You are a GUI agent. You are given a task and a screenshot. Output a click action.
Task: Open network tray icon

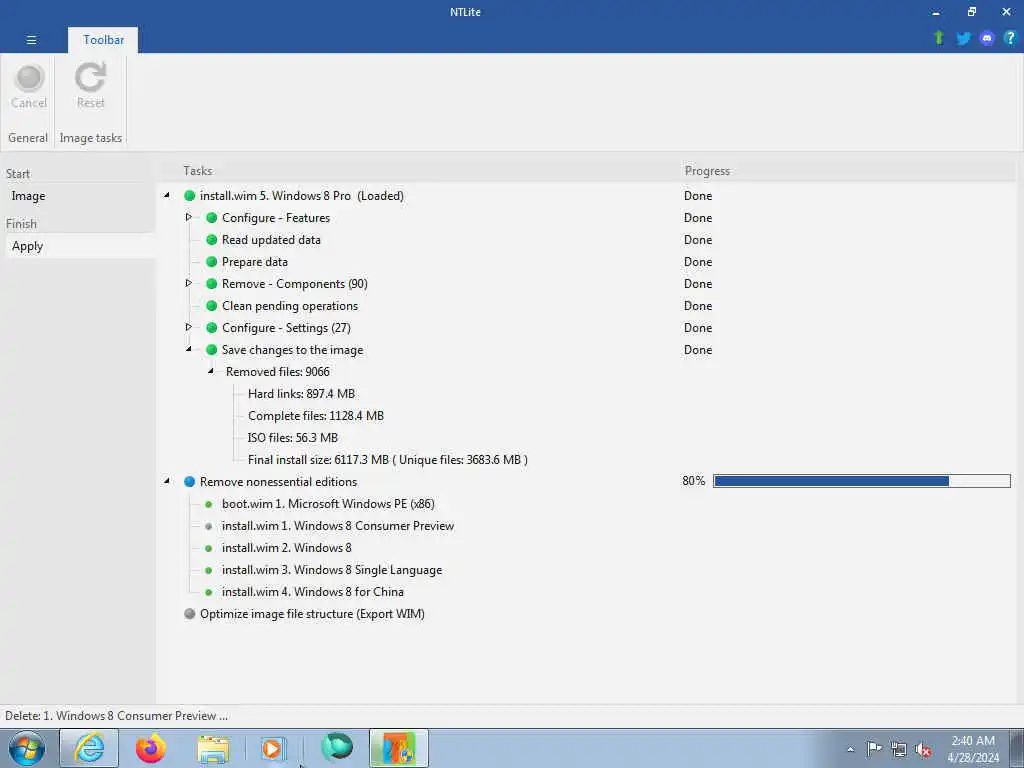899,750
